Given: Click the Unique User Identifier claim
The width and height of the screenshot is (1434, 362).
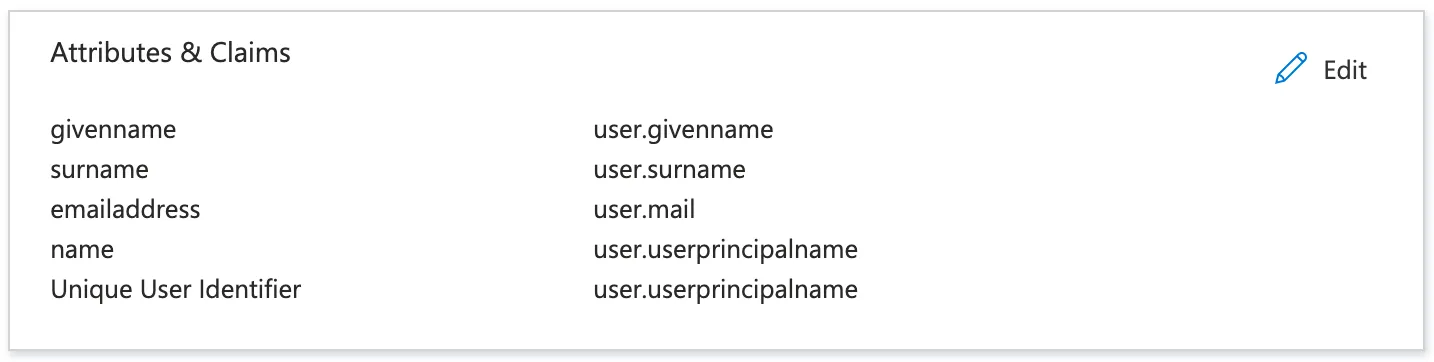Looking at the screenshot, I should (176, 290).
